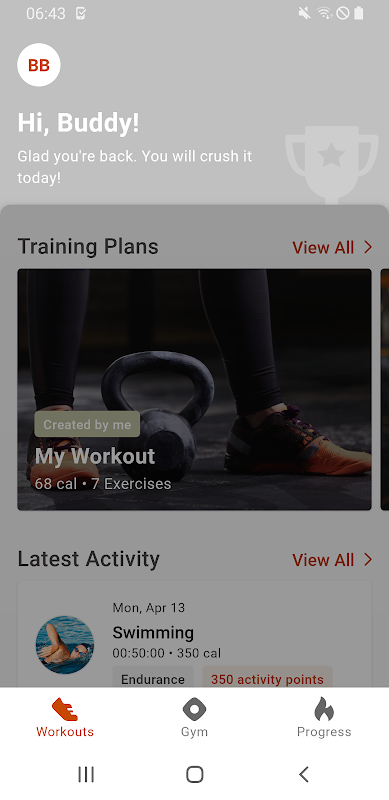
Task: Tap the 350 activity points badge
Action: coord(268,678)
